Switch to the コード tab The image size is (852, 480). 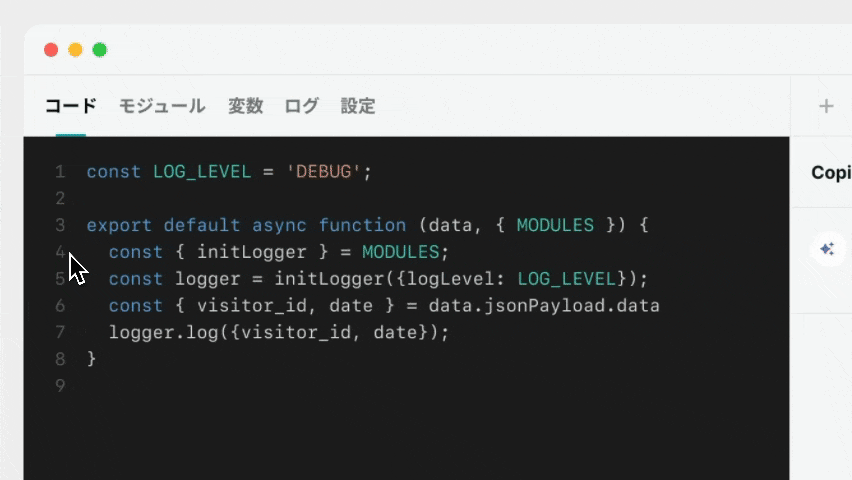click(x=71, y=106)
